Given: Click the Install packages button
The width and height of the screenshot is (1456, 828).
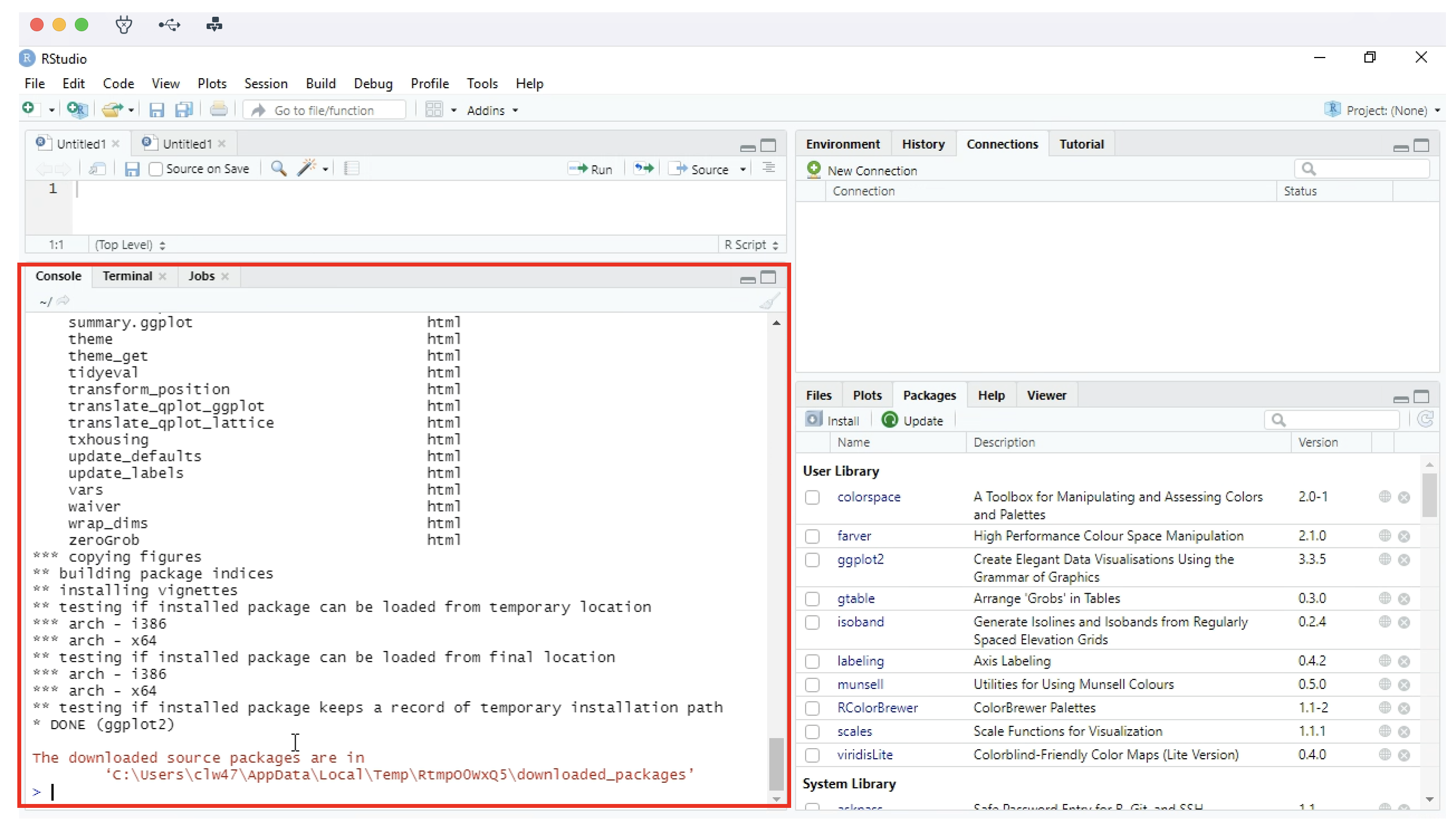Looking at the screenshot, I should pos(832,420).
